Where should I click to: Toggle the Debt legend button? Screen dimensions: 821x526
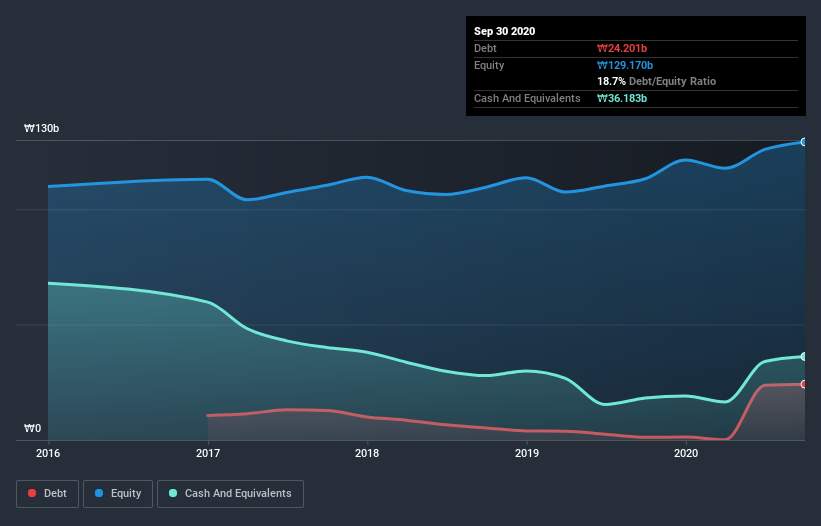point(47,494)
